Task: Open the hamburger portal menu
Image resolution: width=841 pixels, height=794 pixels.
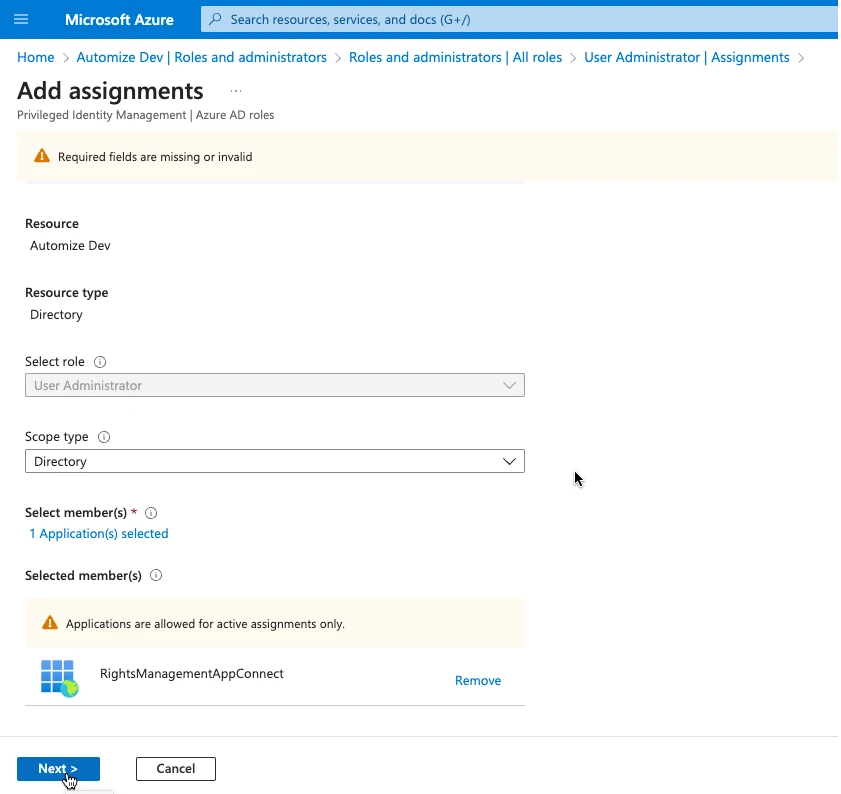Action: click(x=21, y=19)
